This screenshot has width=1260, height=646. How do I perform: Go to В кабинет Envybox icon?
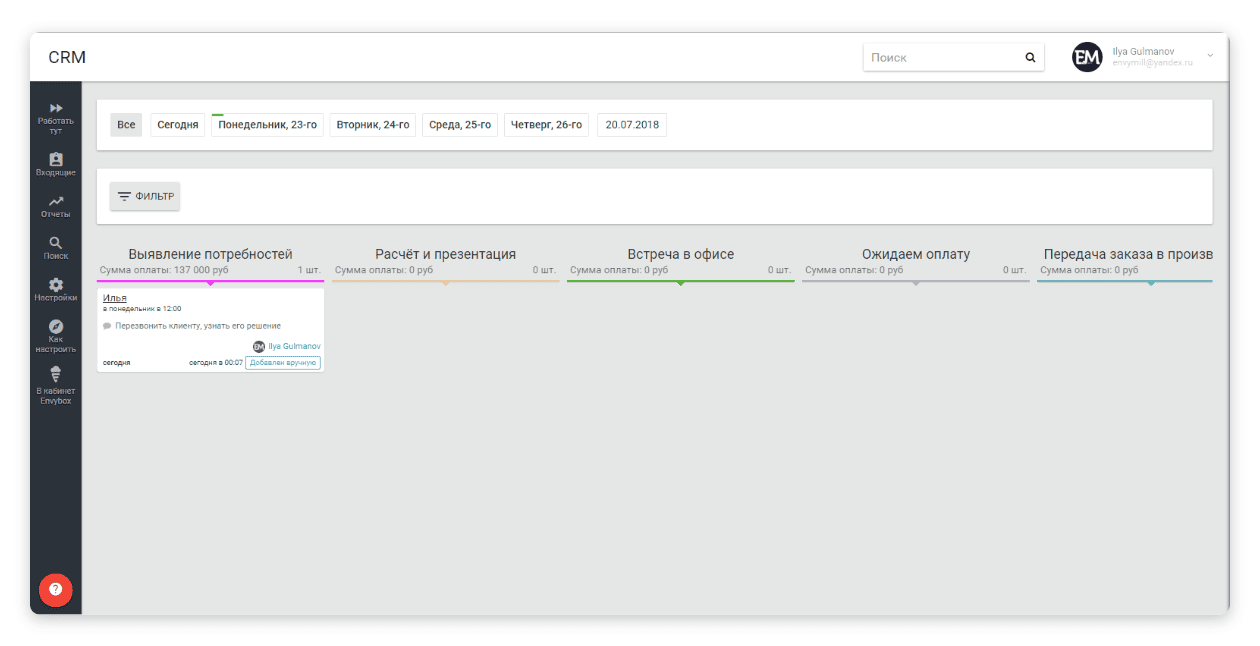[56, 374]
